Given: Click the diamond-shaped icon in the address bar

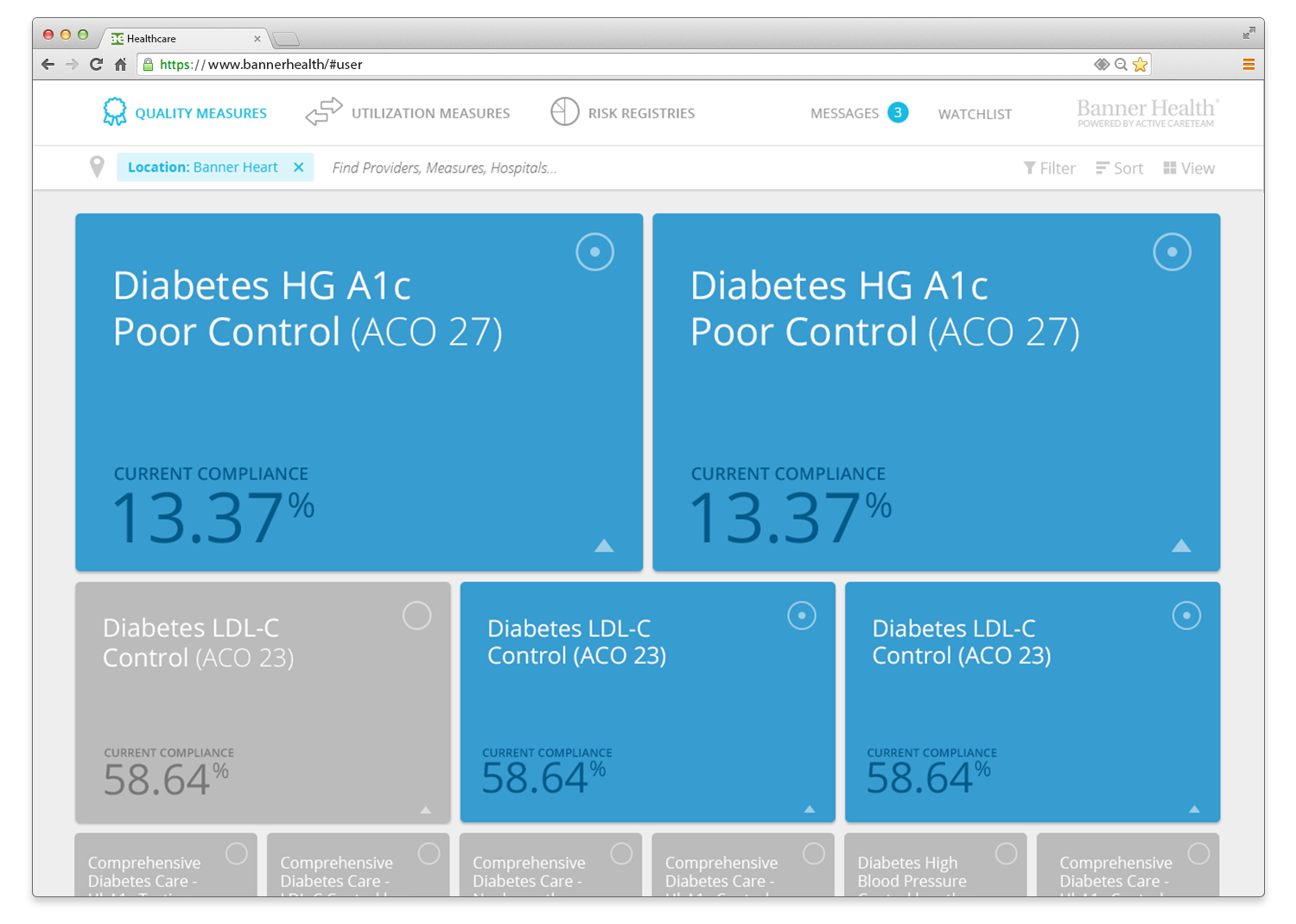Looking at the screenshot, I should click(1102, 64).
